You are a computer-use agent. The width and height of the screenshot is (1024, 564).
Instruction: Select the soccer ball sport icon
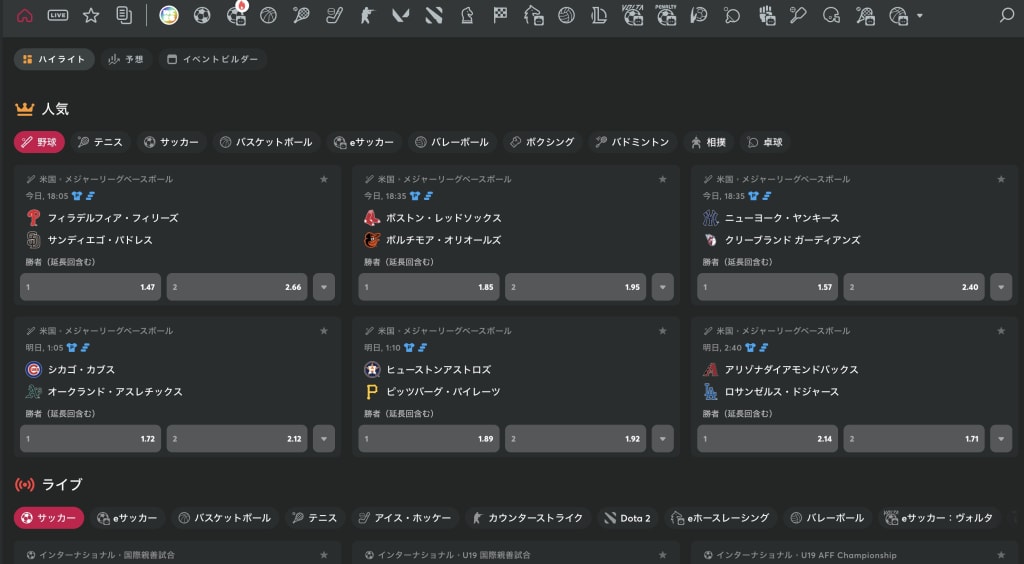202,15
